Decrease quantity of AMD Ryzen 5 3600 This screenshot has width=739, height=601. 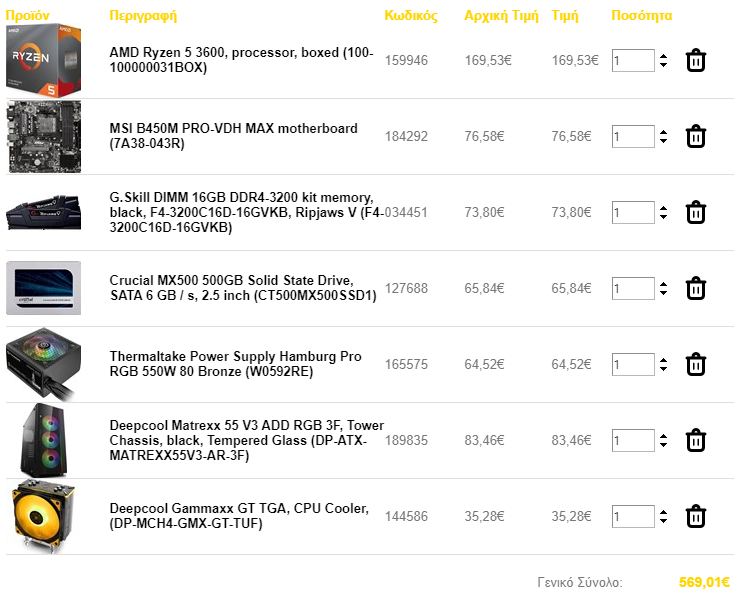[664, 65]
